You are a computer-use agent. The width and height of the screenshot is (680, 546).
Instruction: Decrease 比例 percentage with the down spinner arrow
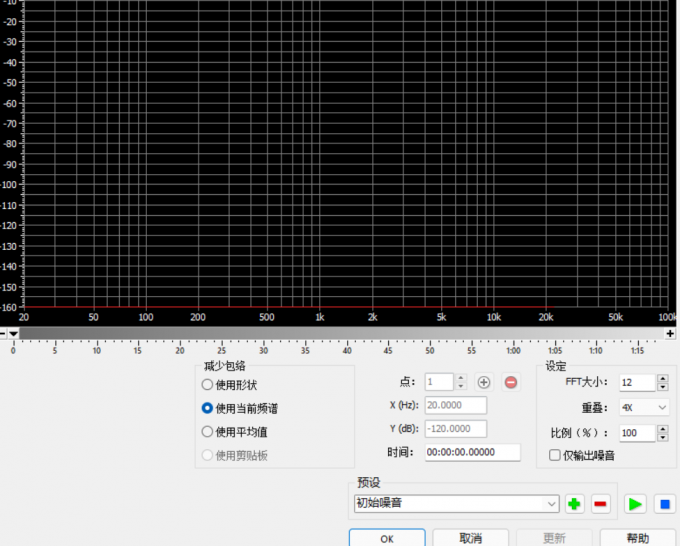click(663, 438)
